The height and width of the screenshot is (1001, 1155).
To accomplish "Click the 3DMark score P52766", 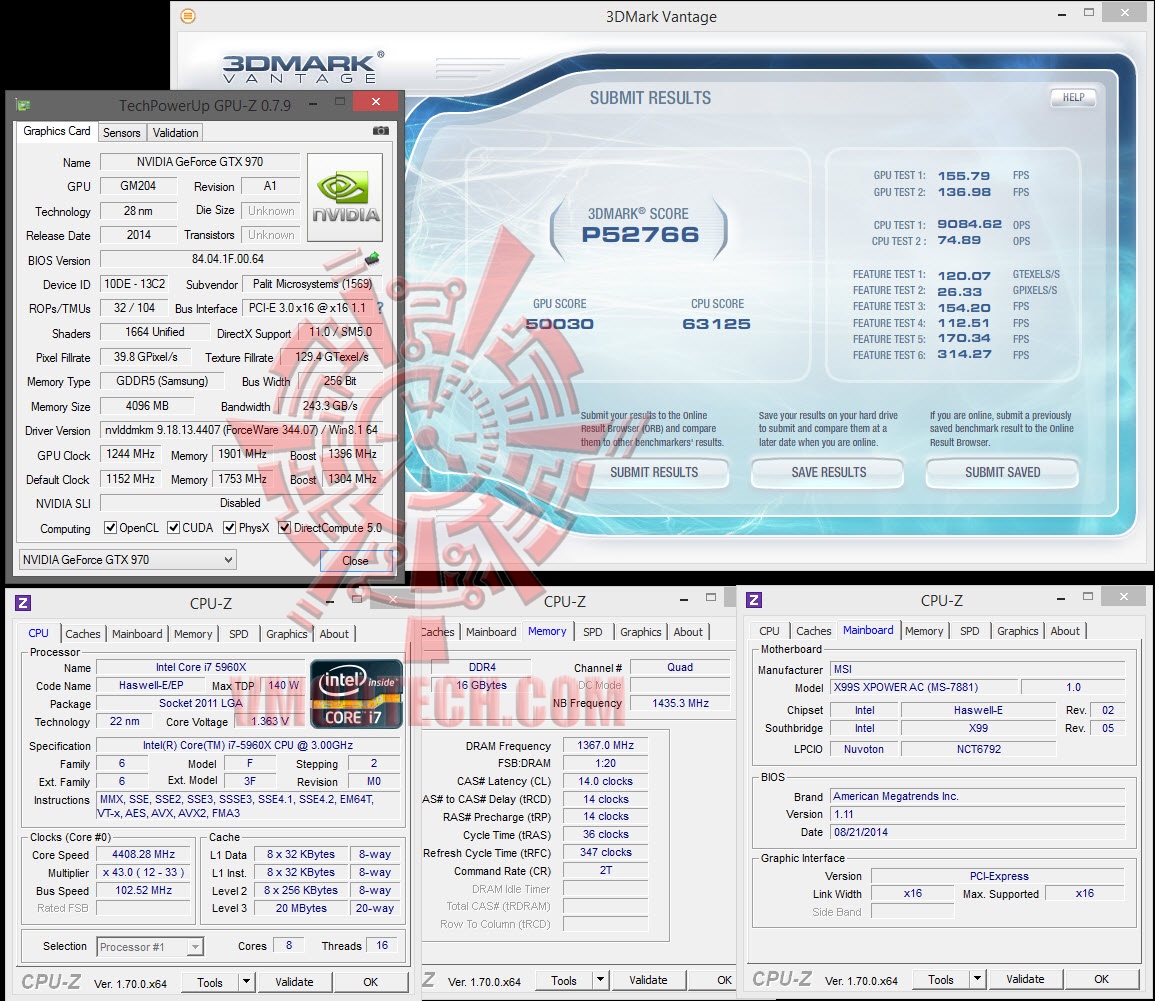I will click(639, 235).
